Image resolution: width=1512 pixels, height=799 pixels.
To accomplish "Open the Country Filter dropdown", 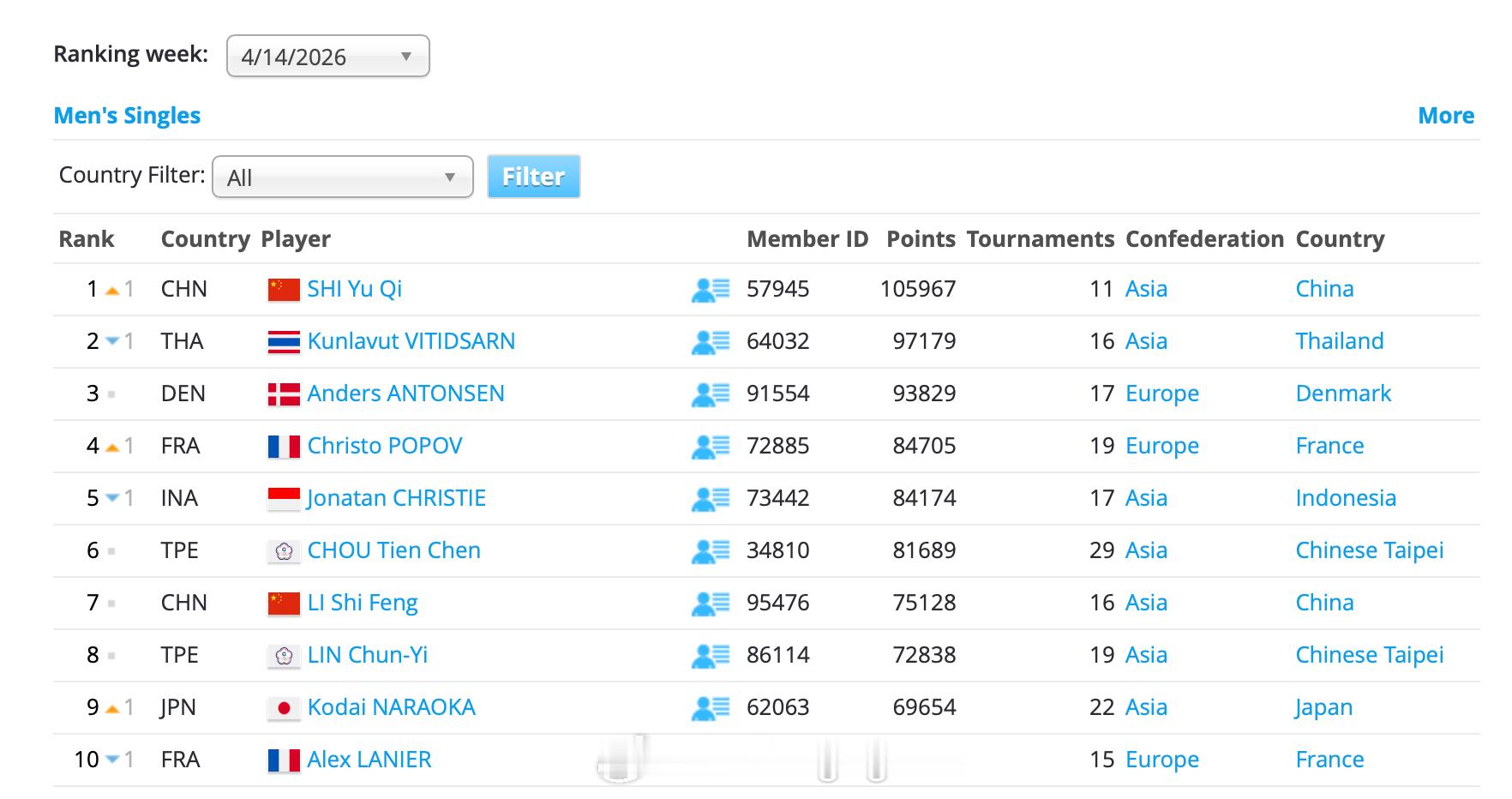I will tap(343, 177).
